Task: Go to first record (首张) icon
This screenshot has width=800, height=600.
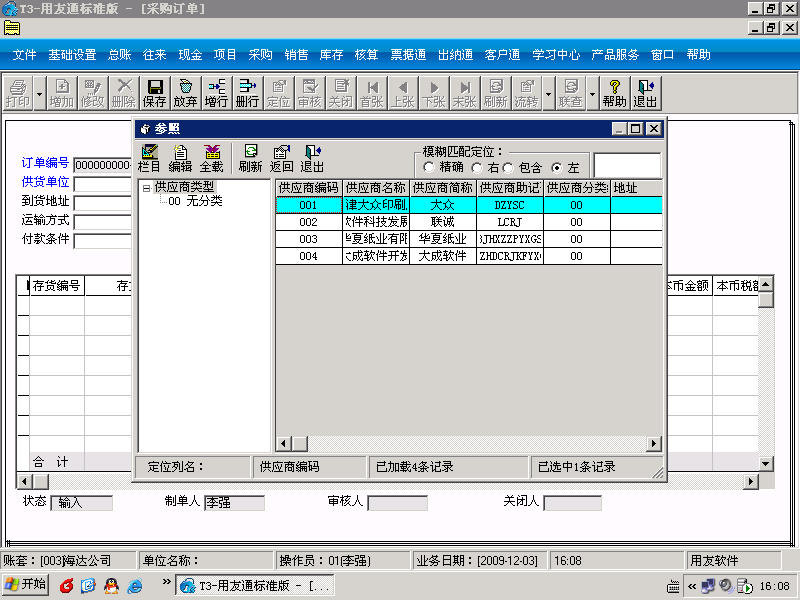Action: point(371,93)
